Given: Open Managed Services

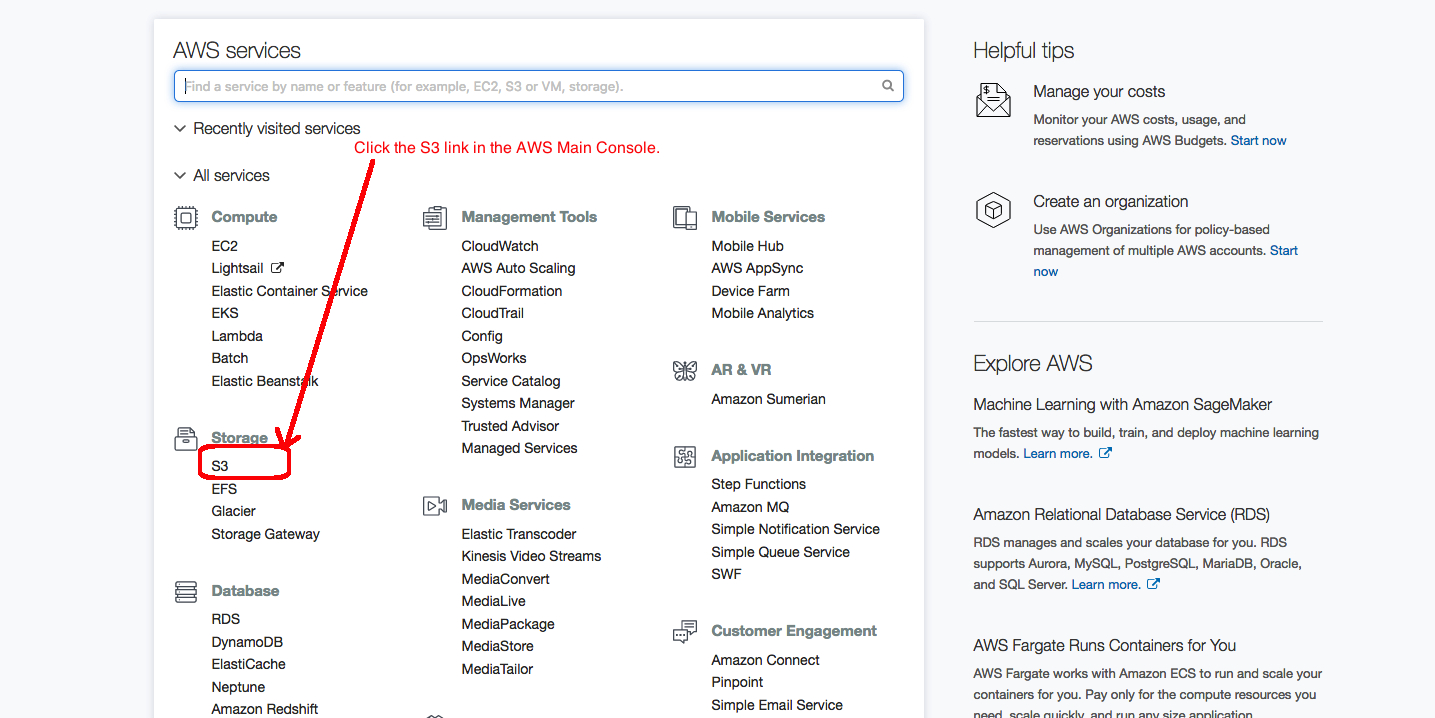Looking at the screenshot, I should tap(519, 448).
